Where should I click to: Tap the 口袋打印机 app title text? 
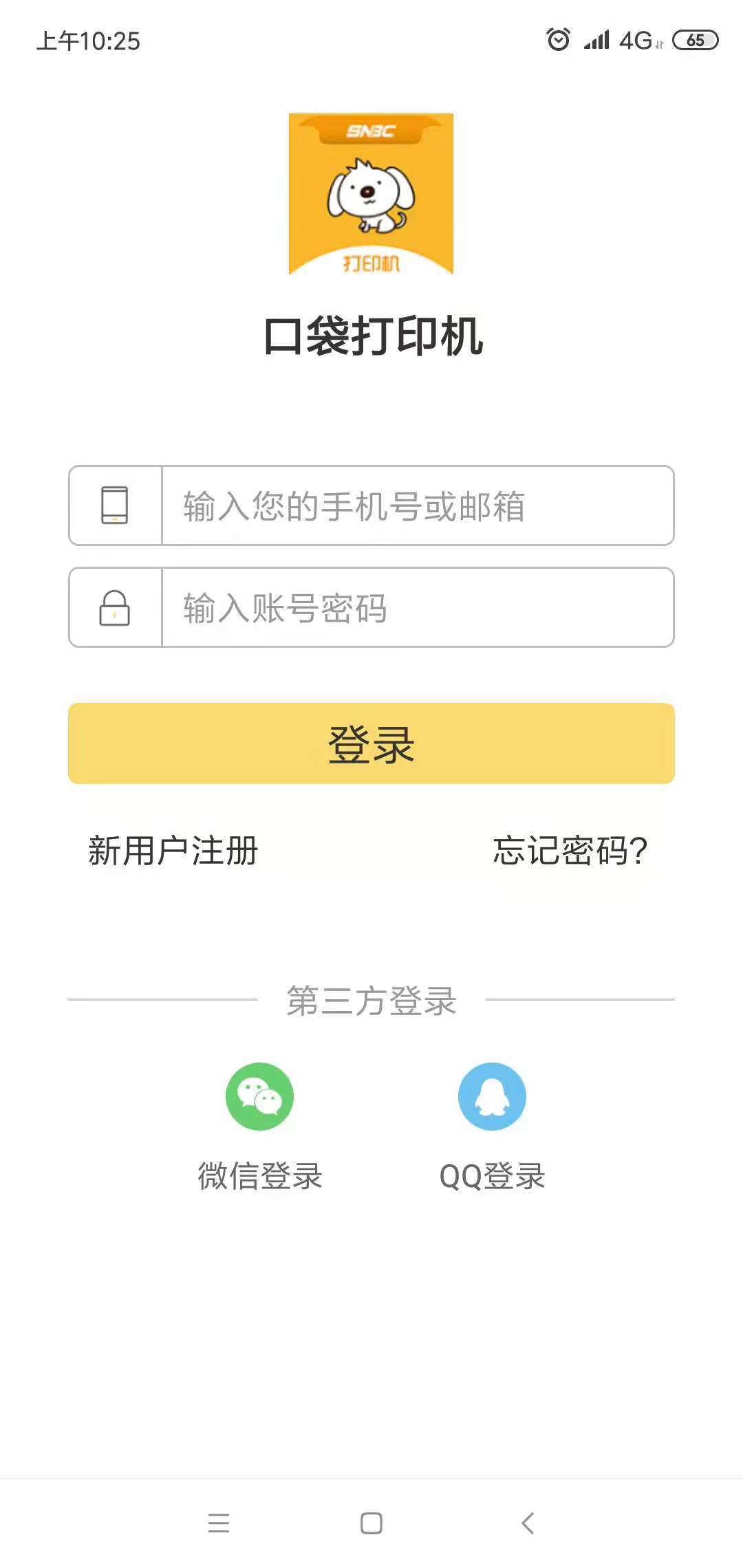(372, 337)
